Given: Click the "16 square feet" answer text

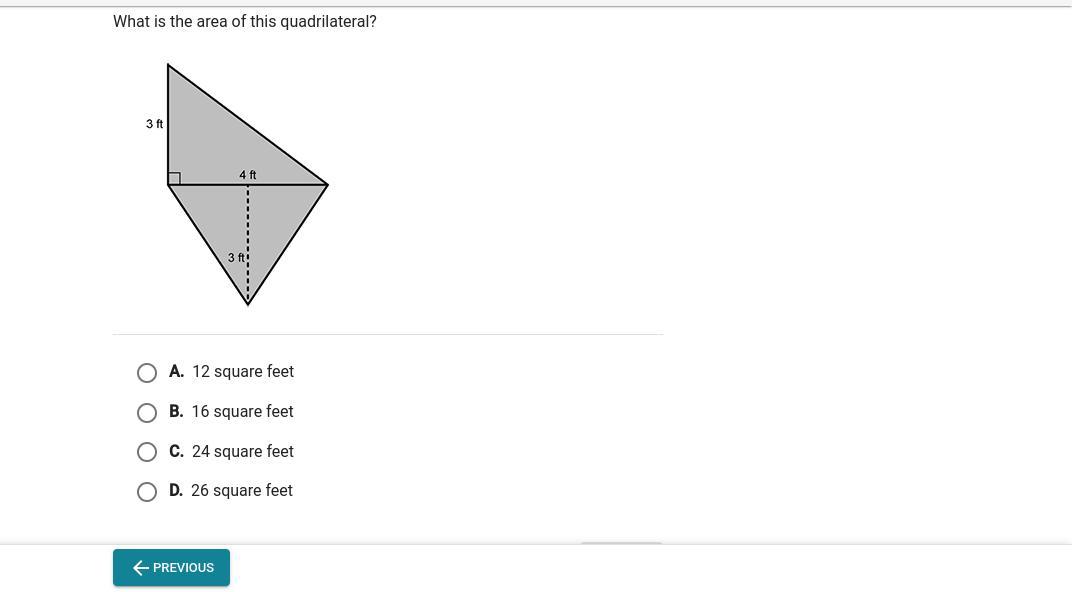Looking at the screenshot, I should pos(243,412).
